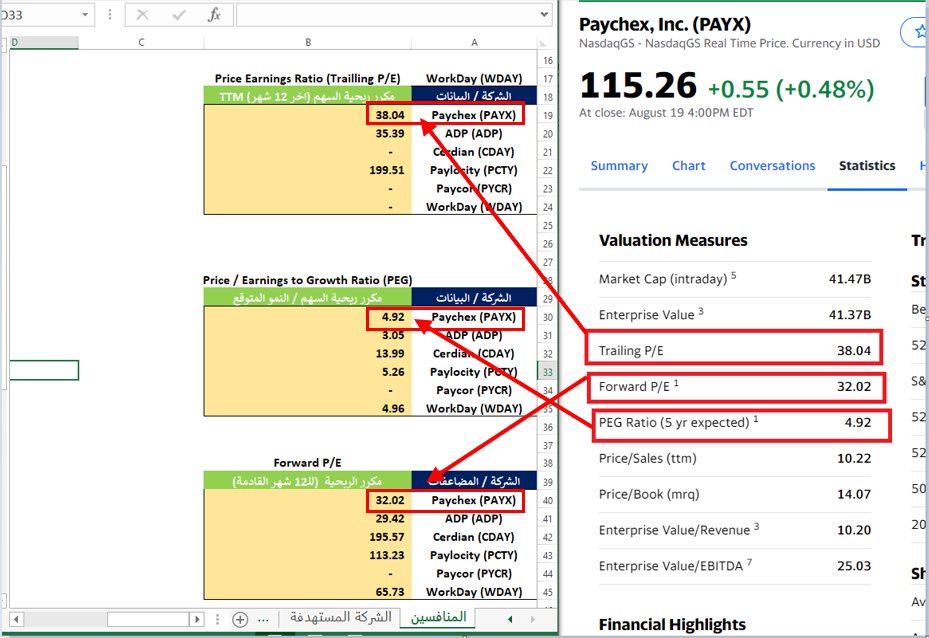Click the star follow icon for PAYX
Screen dimensions: 929x638
click(920, 32)
